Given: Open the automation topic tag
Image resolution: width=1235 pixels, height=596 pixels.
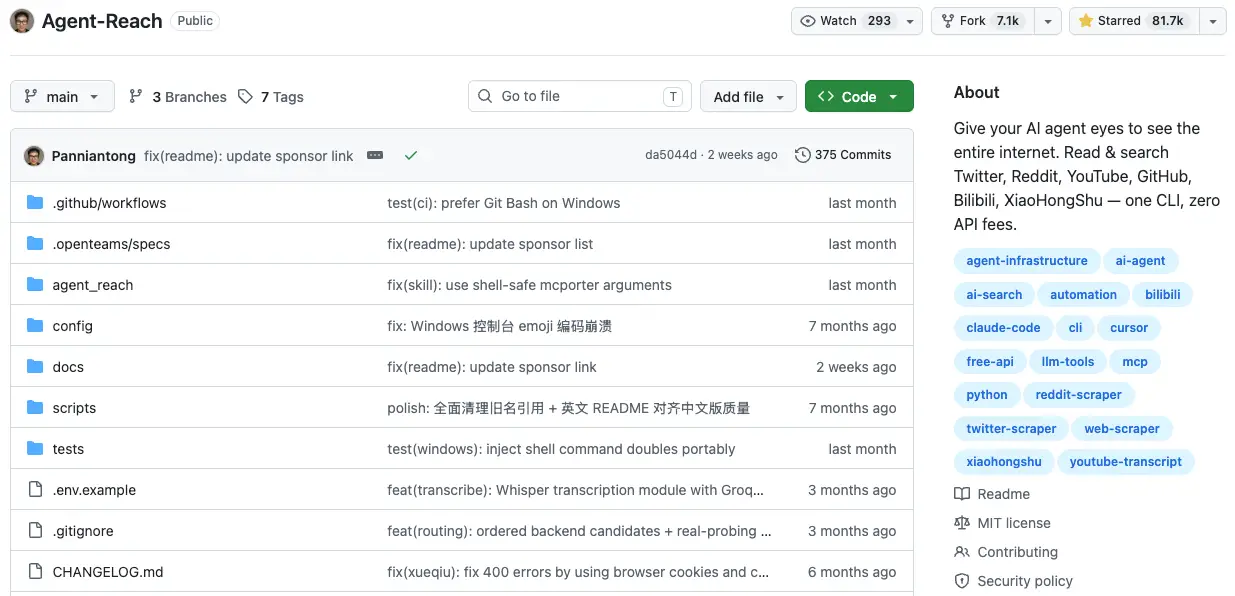Looking at the screenshot, I should (x=1083, y=295).
